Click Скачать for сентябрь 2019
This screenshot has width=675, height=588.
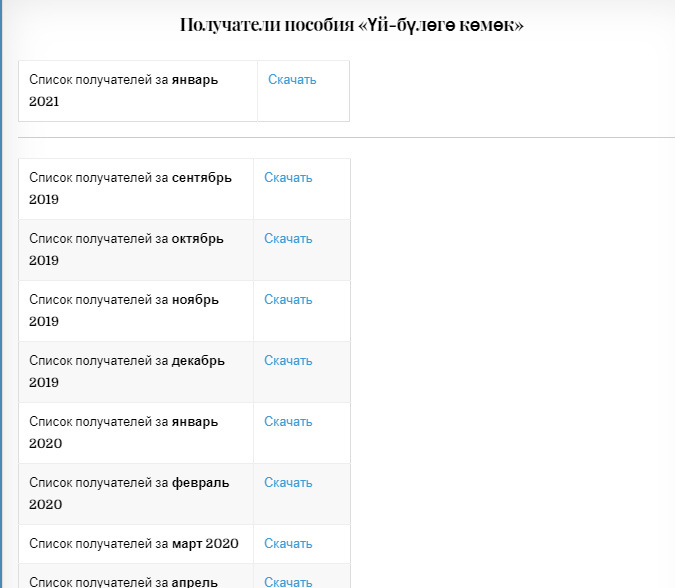pyautogui.click(x=288, y=178)
